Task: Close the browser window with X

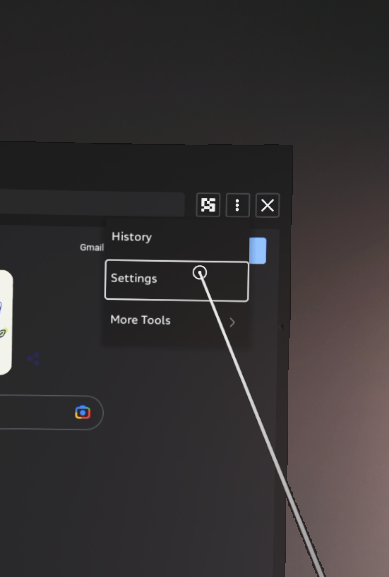Action: pyautogui.click(x=267, y=205)
